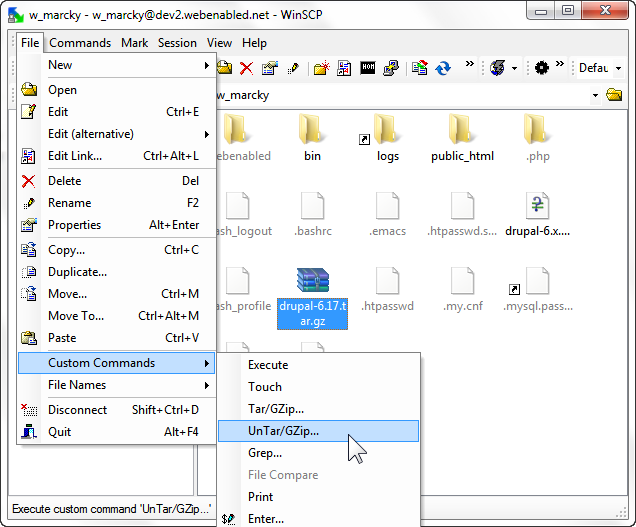Choose Execute in Custom Commands submenu

coord(318,365)
